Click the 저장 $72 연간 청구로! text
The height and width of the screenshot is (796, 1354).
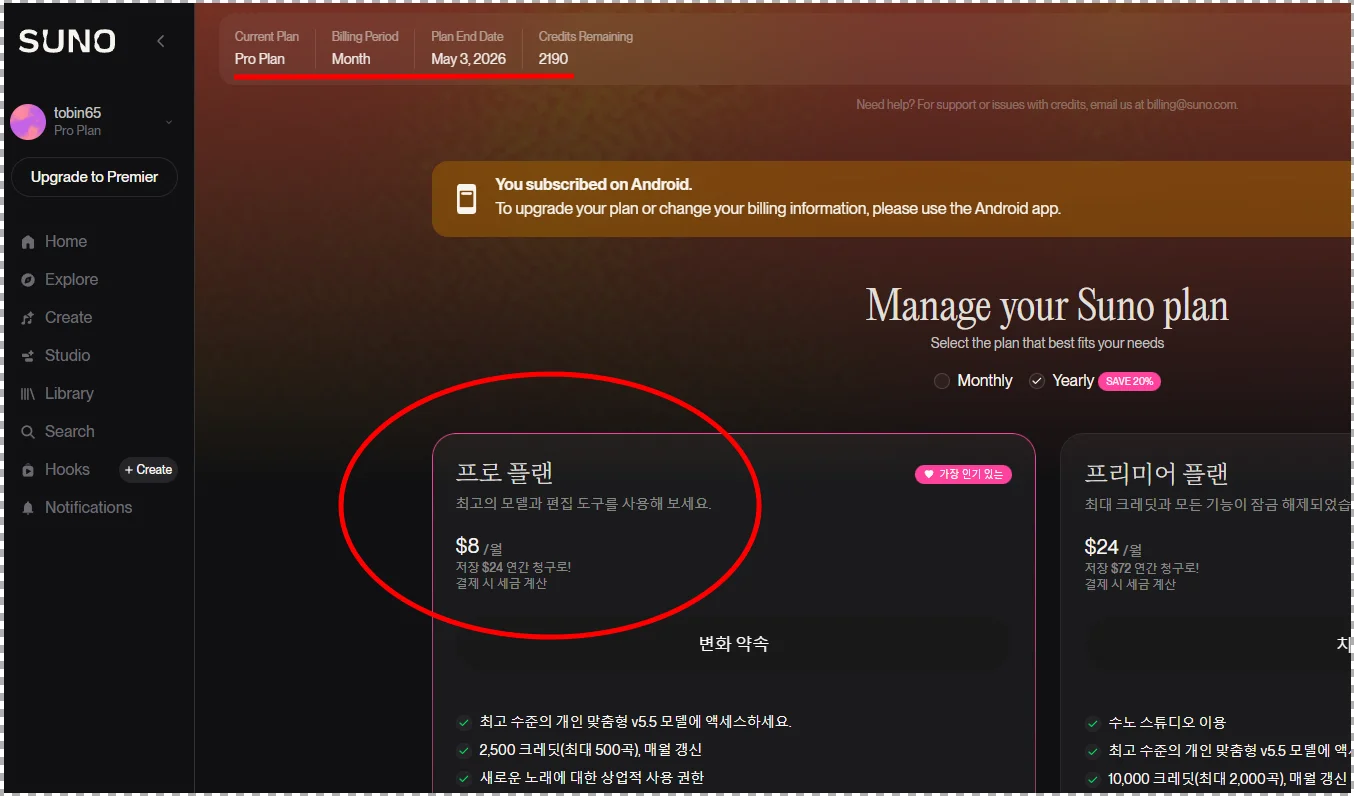pos(1142,568)
